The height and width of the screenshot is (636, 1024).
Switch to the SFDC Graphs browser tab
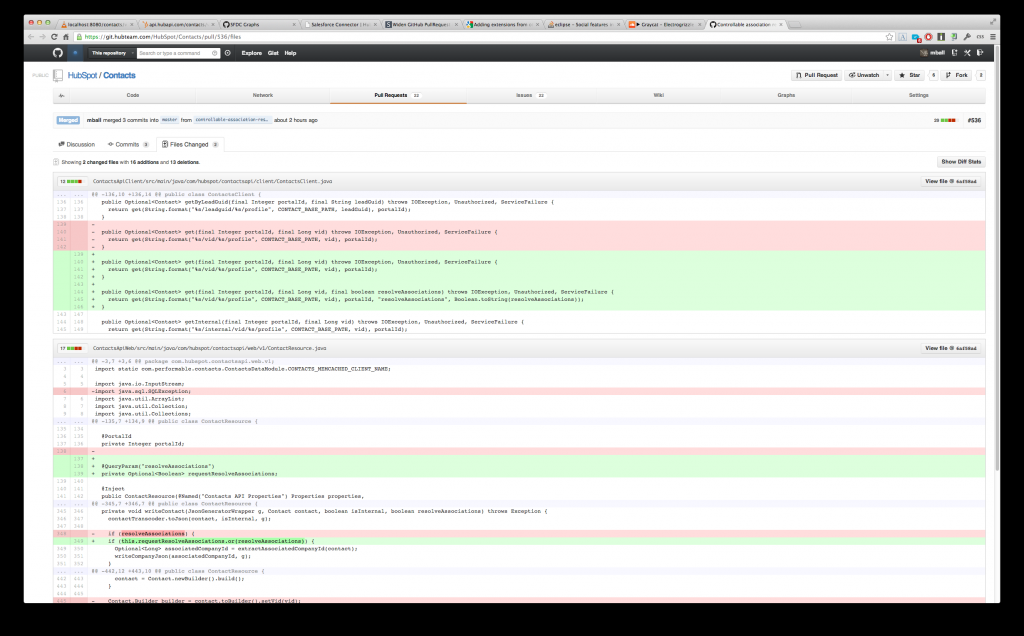(x=259, y=24)
